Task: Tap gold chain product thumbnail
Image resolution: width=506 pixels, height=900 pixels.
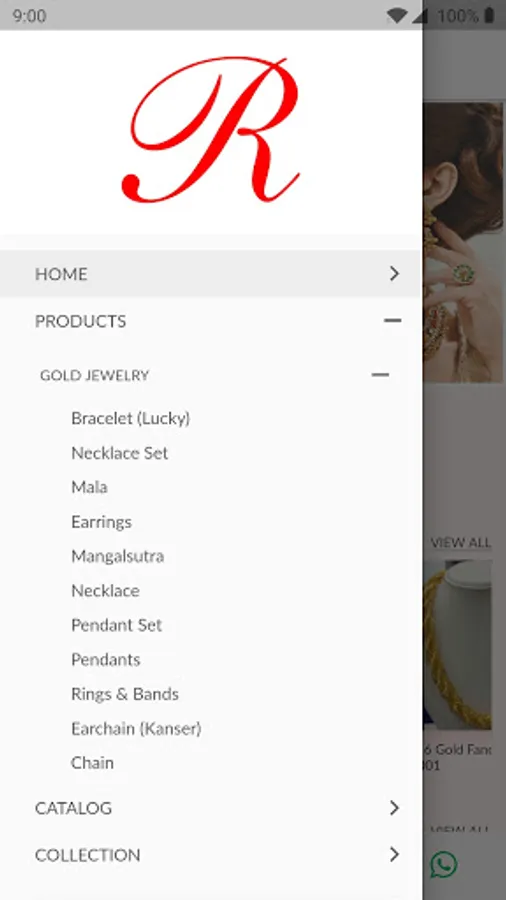Action: click(x=457, y=645)
